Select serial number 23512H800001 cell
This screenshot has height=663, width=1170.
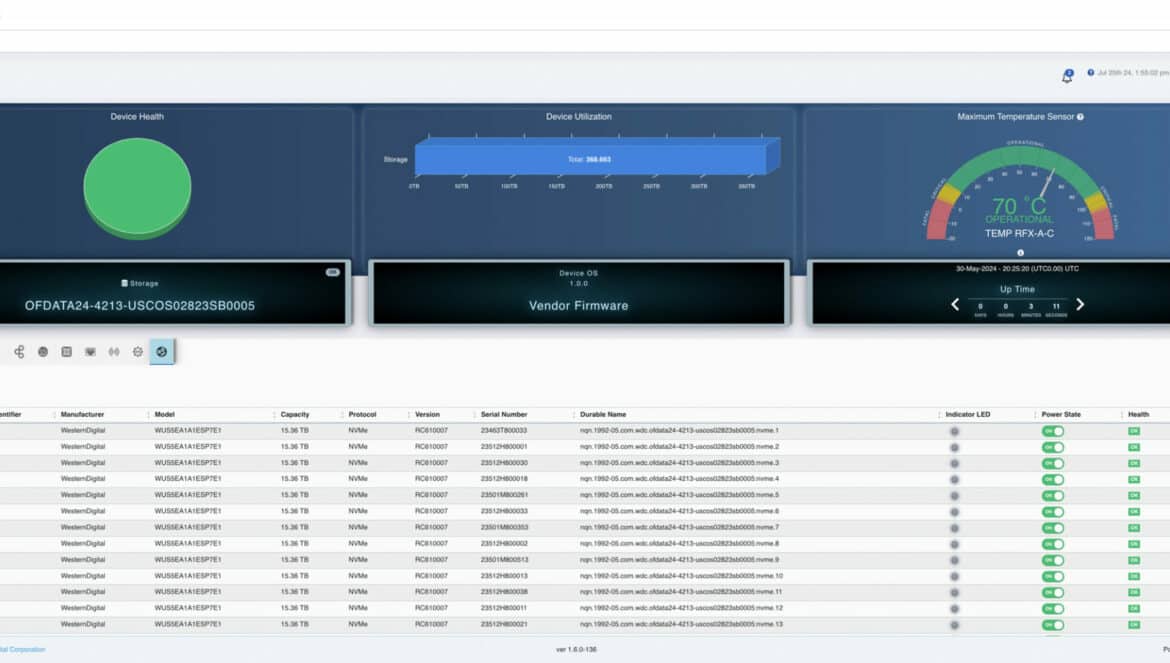tap(504, 447)
